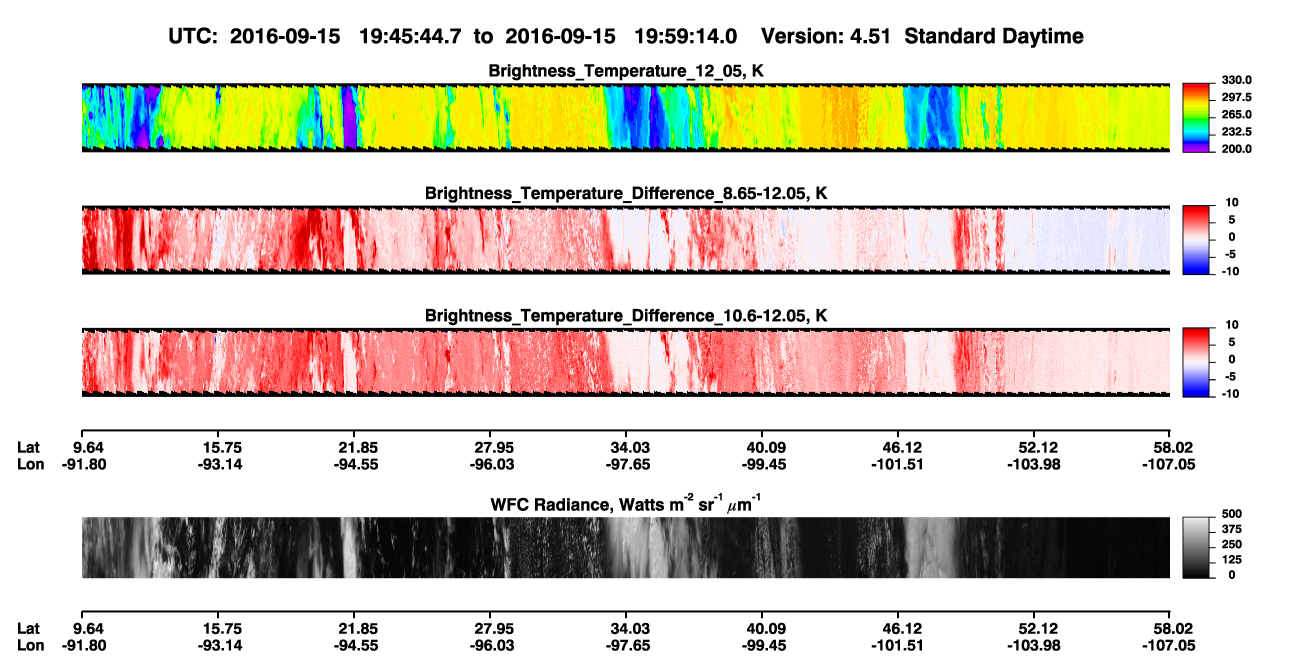1300x667 pixels.
Task: Click latitude 58.02 under the 10.6-12.05 panel
Action: click(x=1175, y=447)
